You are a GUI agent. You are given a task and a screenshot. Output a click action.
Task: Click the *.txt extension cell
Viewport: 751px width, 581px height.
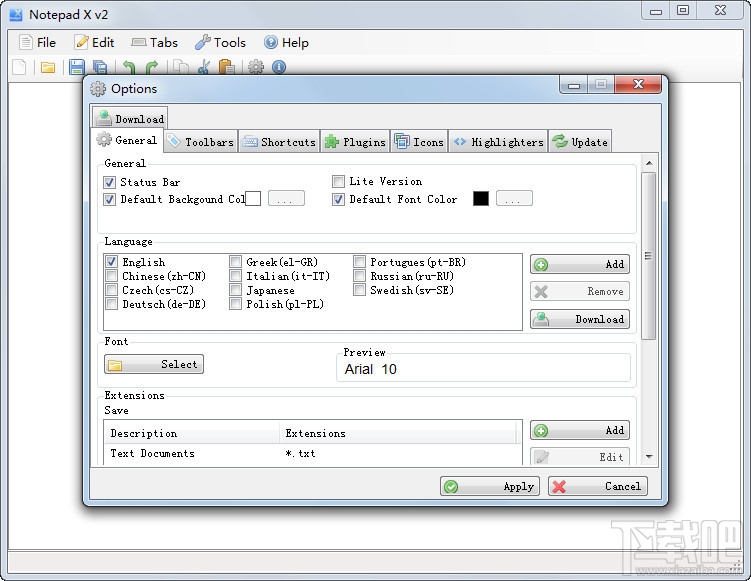300,453
